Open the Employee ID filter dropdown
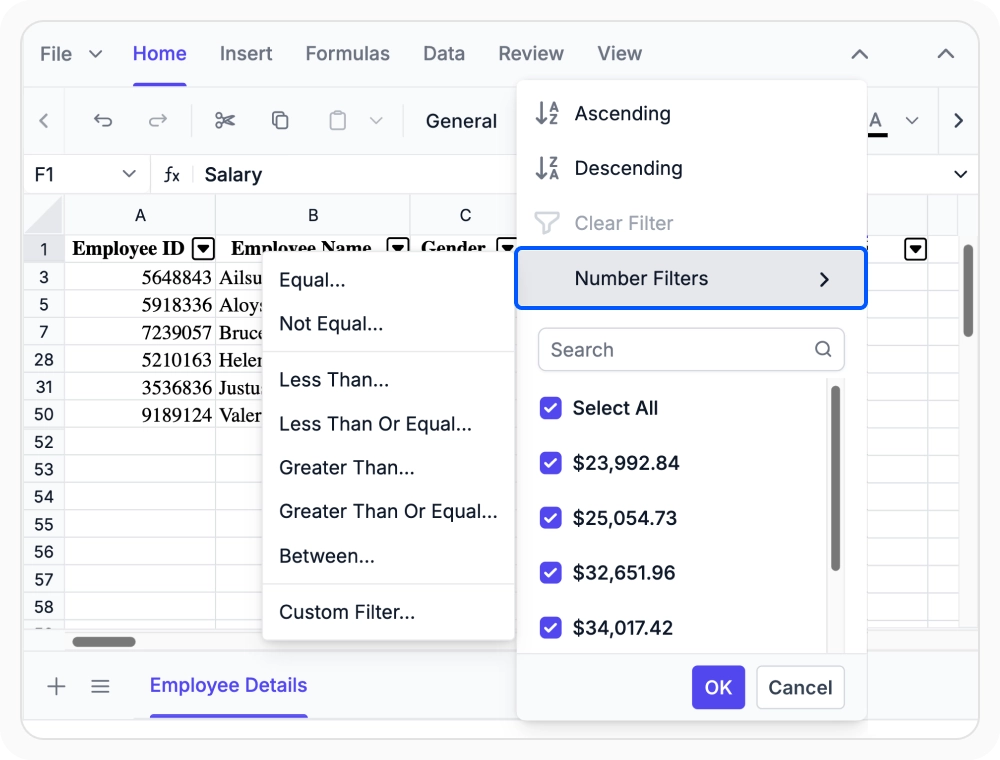This screenshot has width=1000, height=760. click(203, 249)
